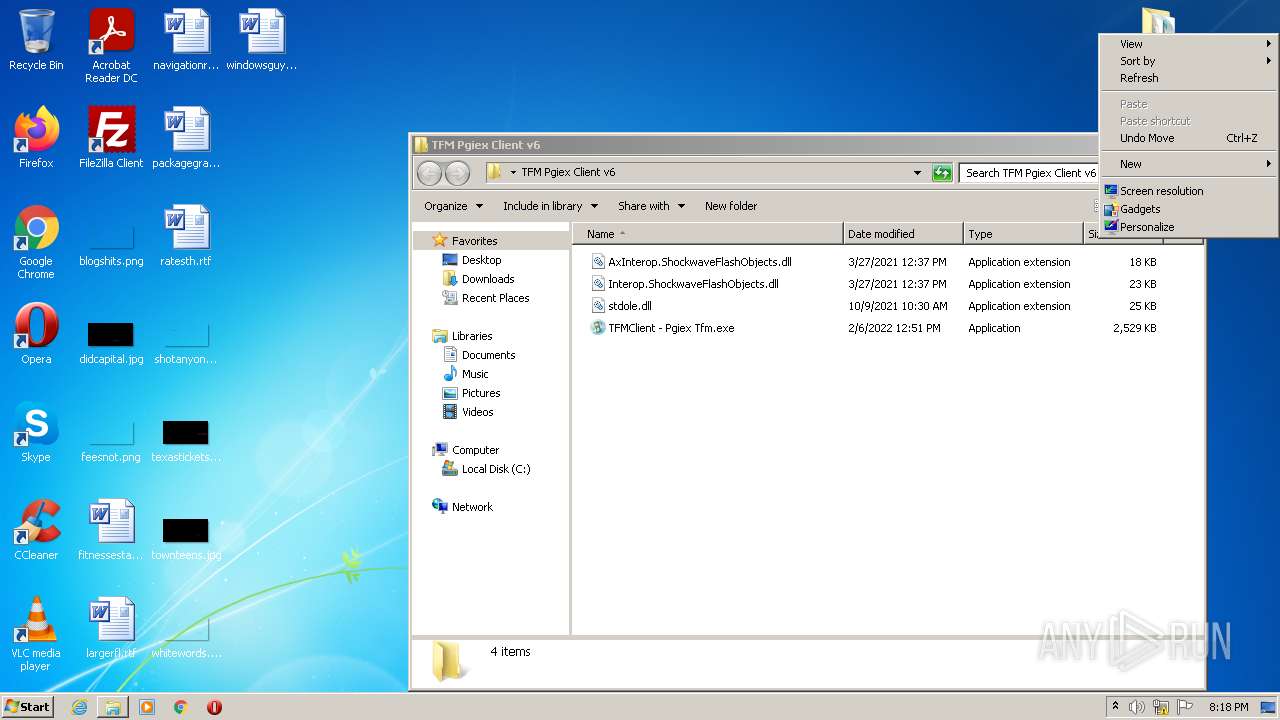Viewport: 1280px width, 720px height.
Task: Select ratesth.rtf desktop file
Action: pos(186,236)
